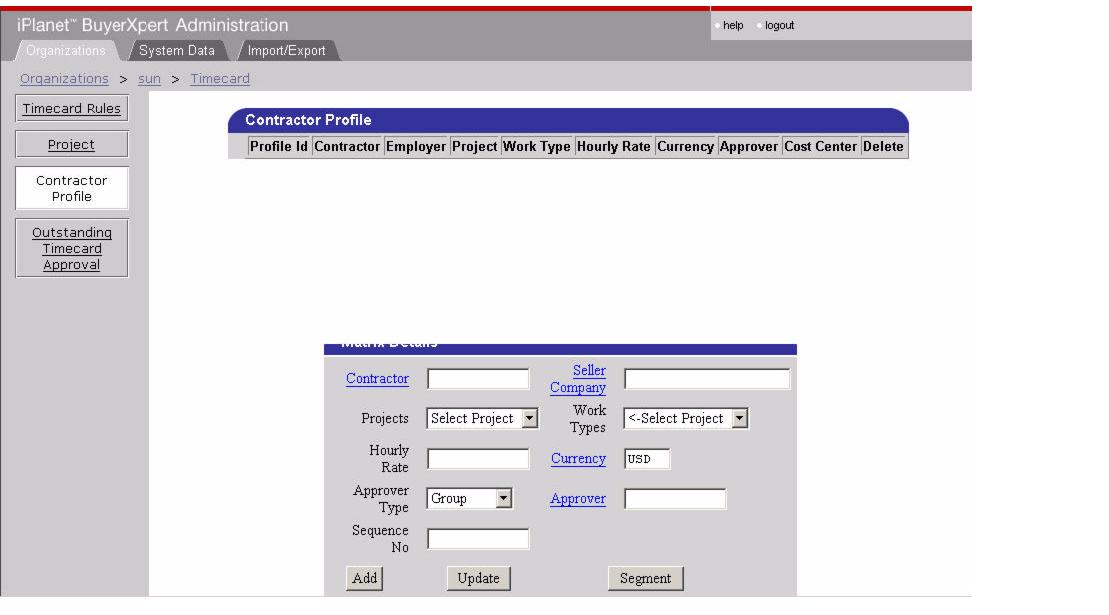
Task: Click the Currency column header
Action: coord(685,146)
